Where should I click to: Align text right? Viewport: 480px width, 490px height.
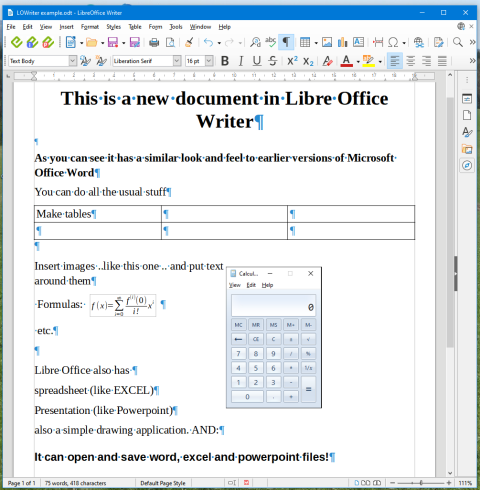point(426,61)
